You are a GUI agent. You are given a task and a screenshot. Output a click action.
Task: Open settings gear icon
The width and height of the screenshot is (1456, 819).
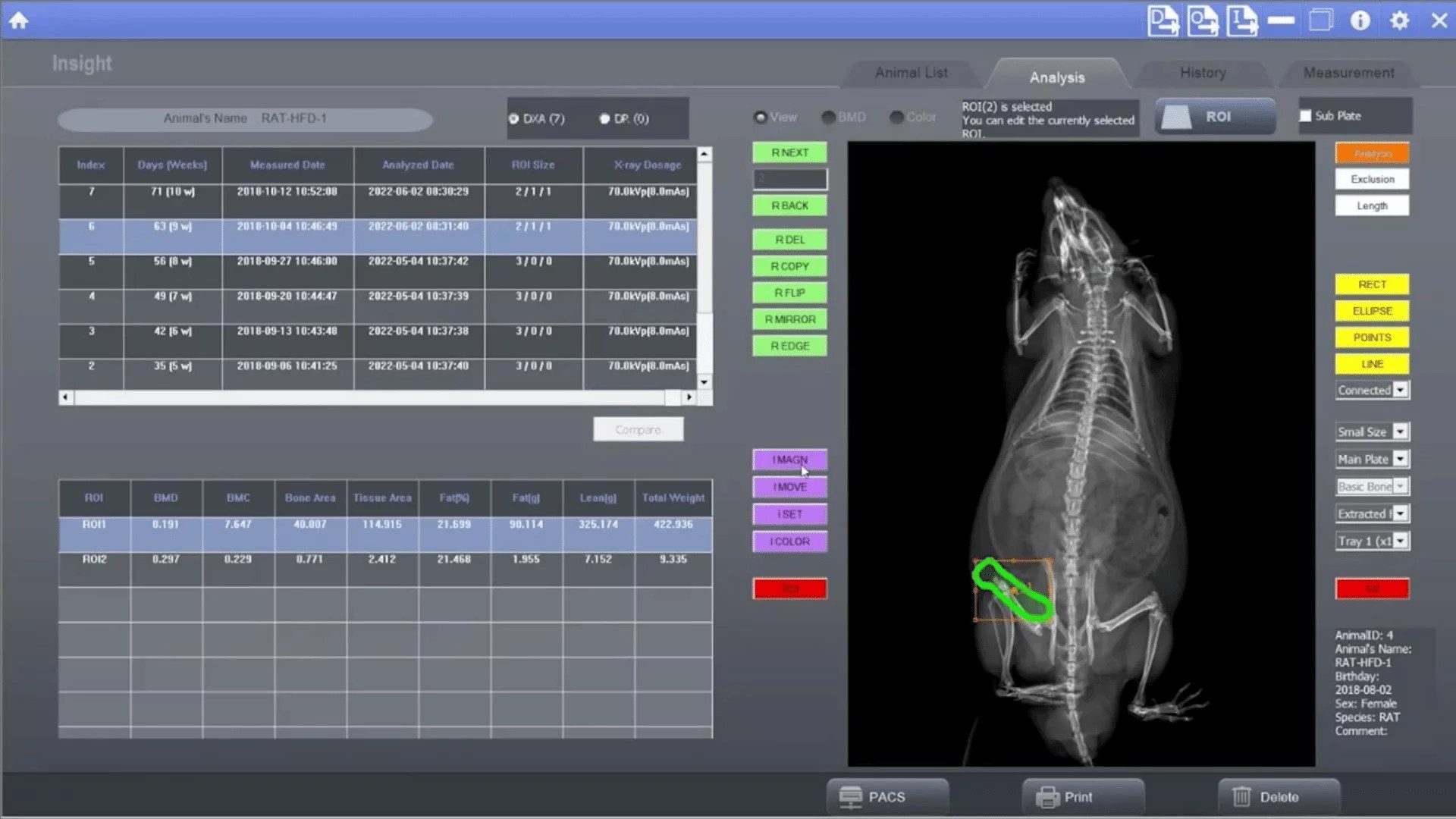coord(1399,20)
